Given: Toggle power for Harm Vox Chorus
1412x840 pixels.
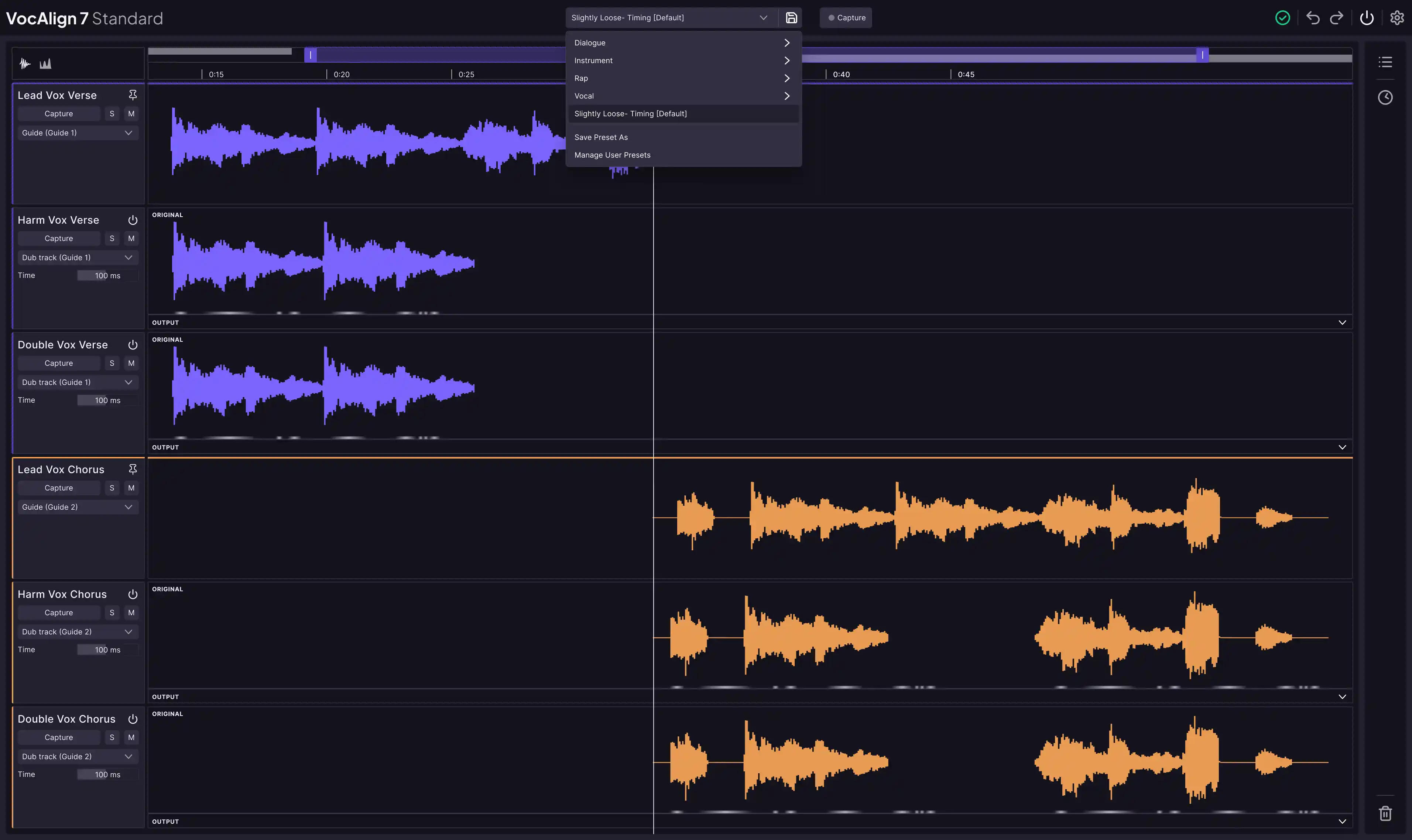Looking at the screenshot, I should coord(133,594).
